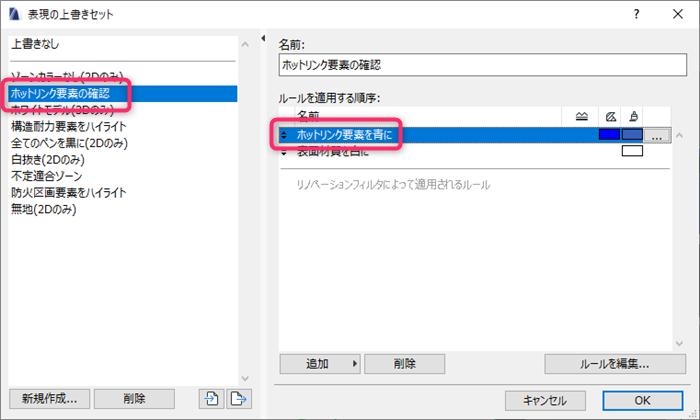The height and width of the screenshot is (420, 700).
Task: Select ホットリンク要素の確認 override set
Action: (x=123, y=94)
